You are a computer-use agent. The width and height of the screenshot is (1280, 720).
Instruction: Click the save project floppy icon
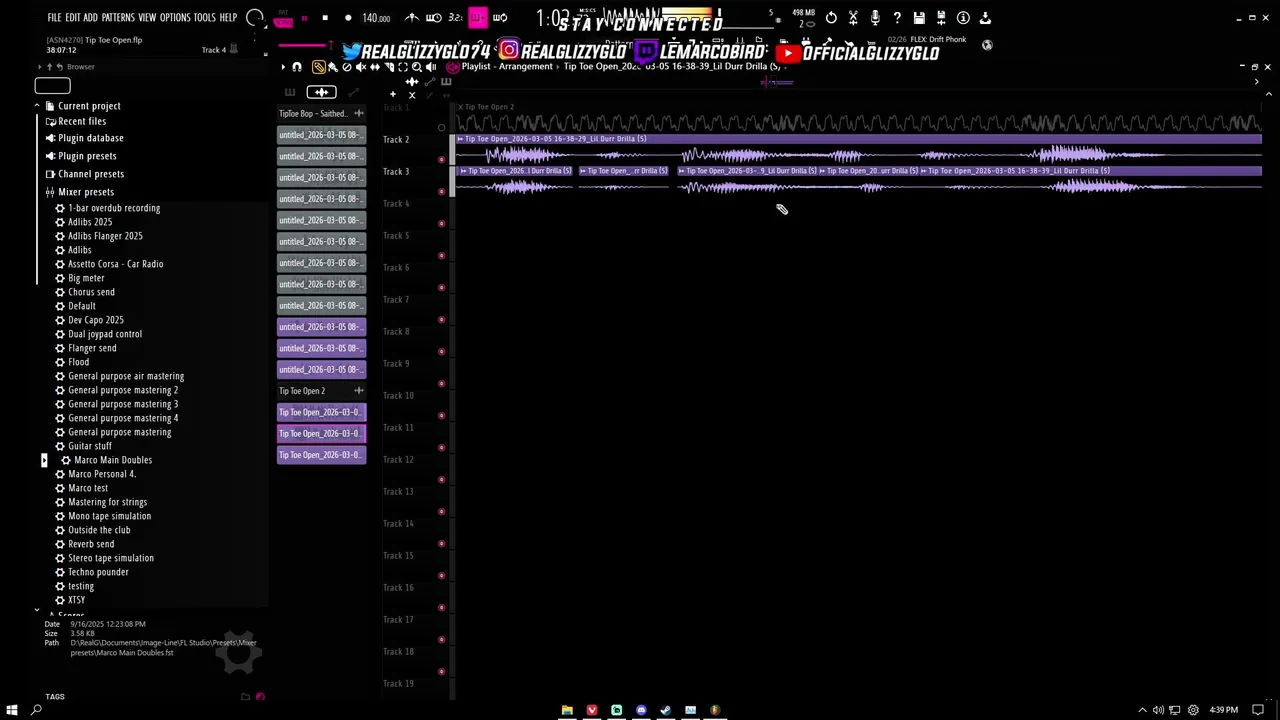[x=919, y=17]
